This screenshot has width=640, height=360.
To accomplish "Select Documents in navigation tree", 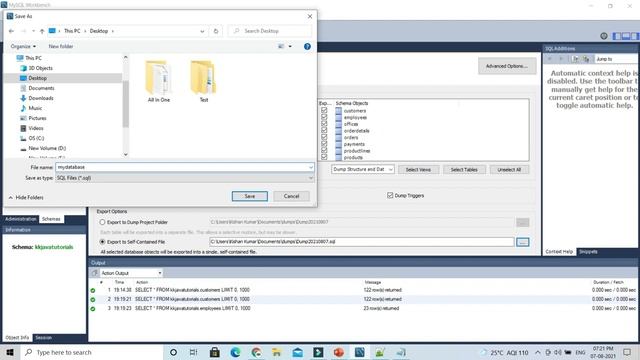I will (x=41, y=88).
